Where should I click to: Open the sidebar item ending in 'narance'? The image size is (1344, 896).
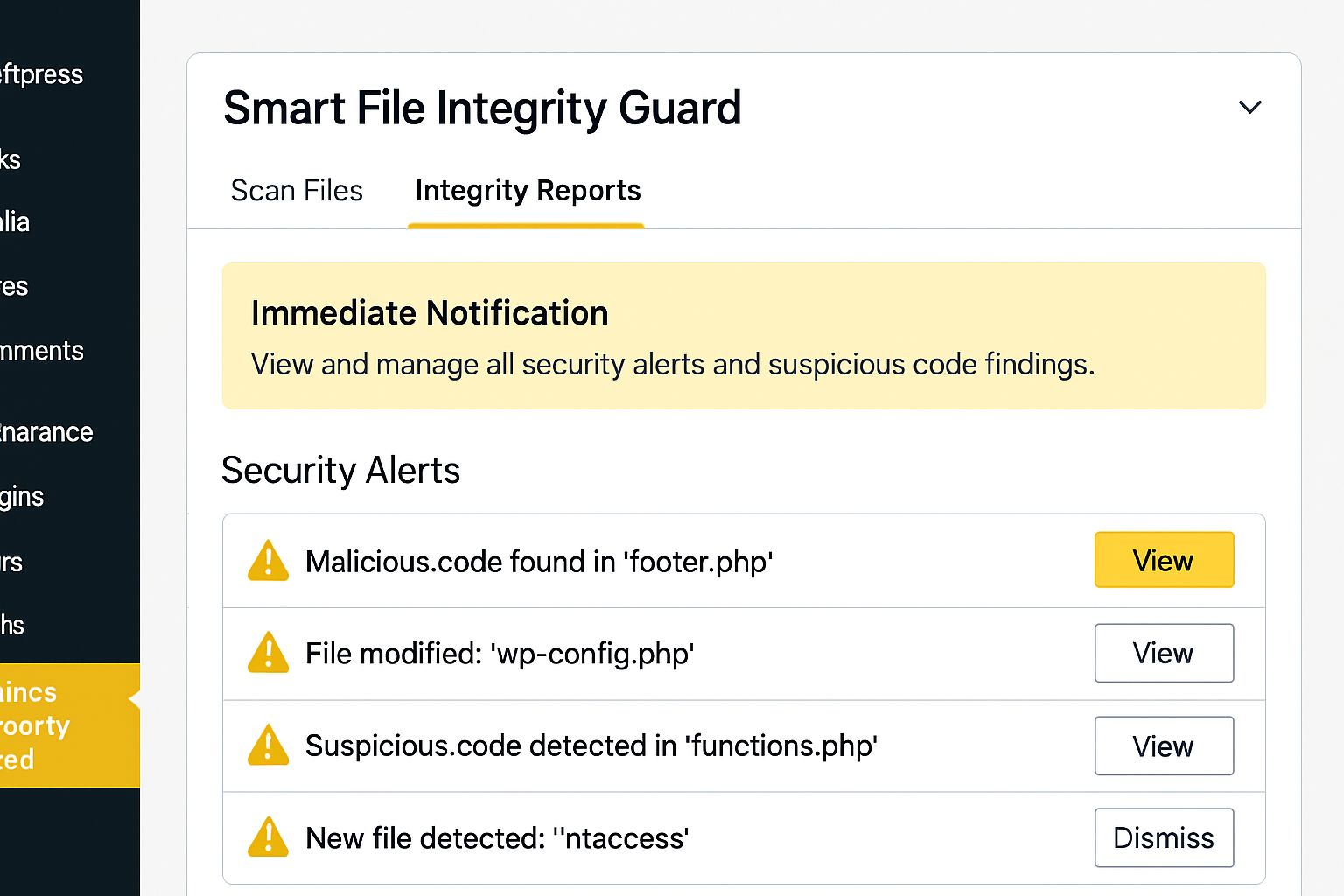[46, 432]
